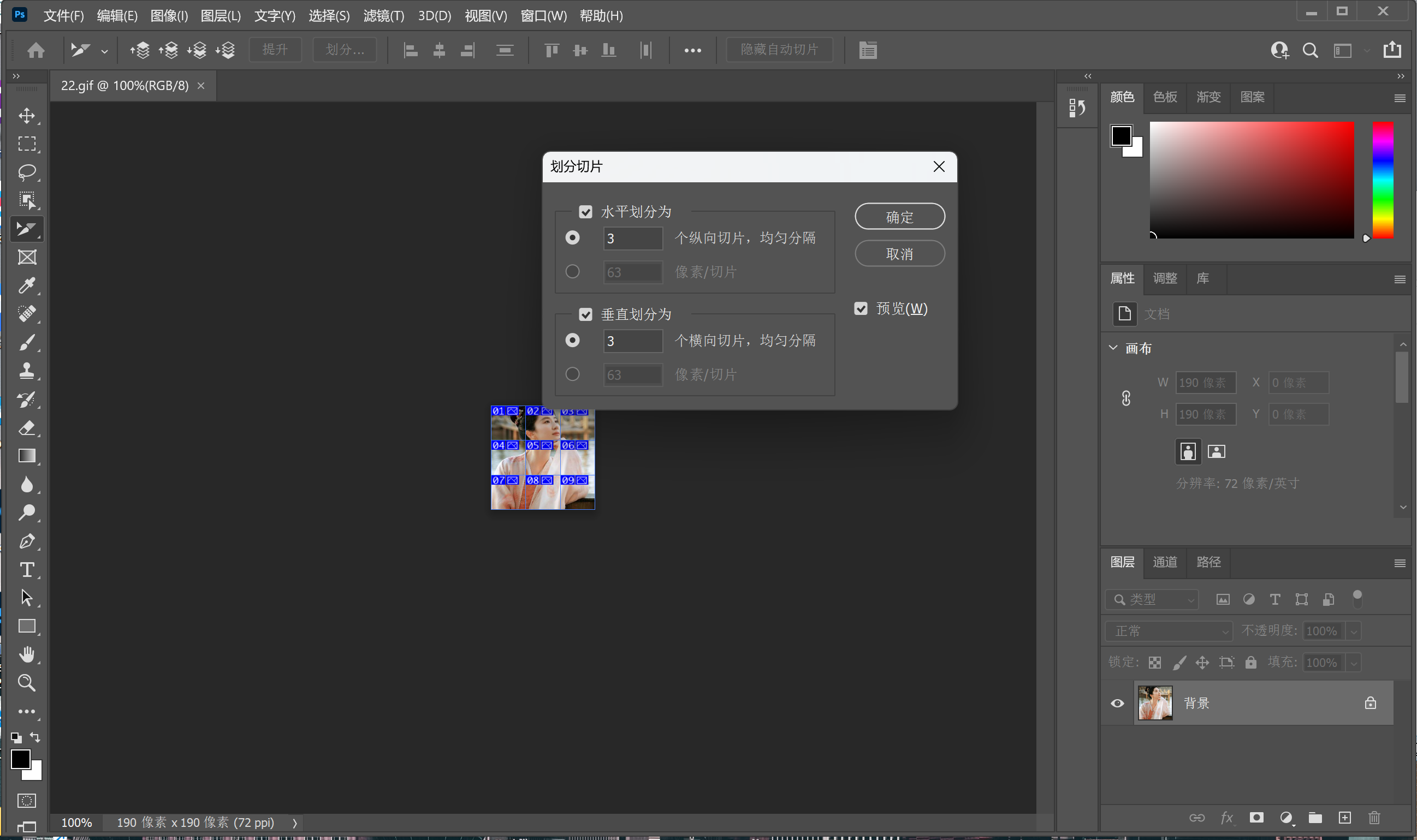Toggle the 预览(W) checkbox
1417x840 pixels.
(x=861, y=308)
